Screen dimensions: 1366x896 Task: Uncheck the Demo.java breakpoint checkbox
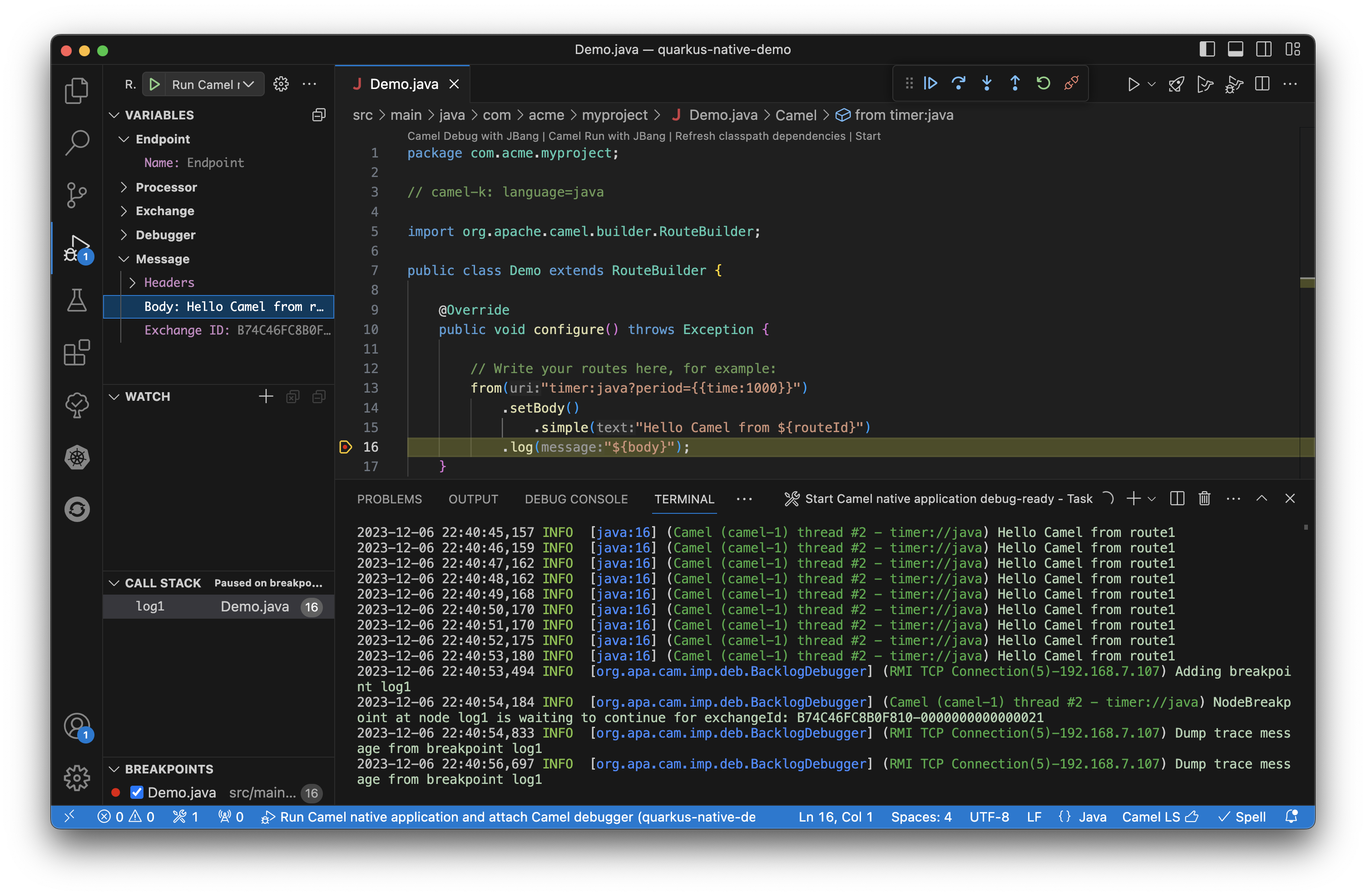click(137, 792)
